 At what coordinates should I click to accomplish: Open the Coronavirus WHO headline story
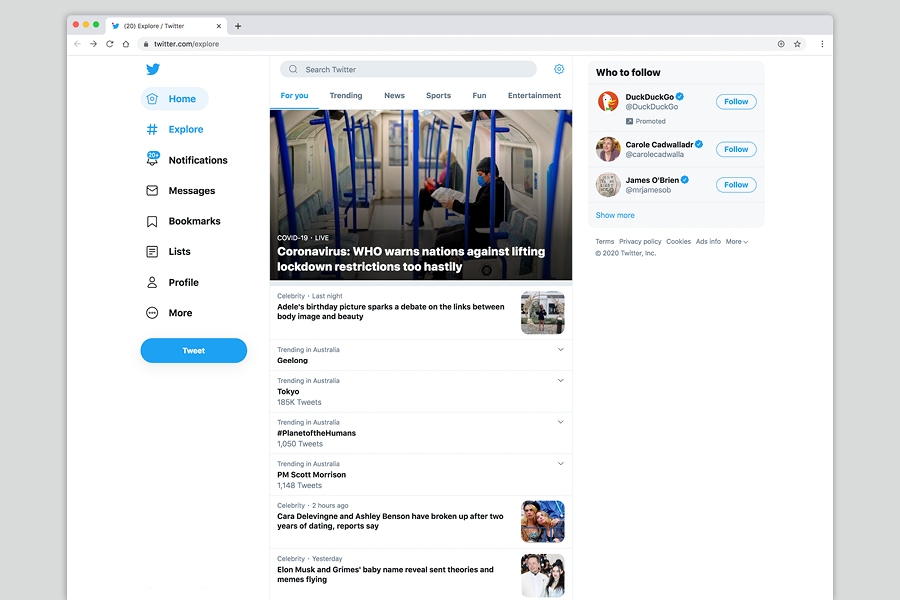(x=411, y=259)
